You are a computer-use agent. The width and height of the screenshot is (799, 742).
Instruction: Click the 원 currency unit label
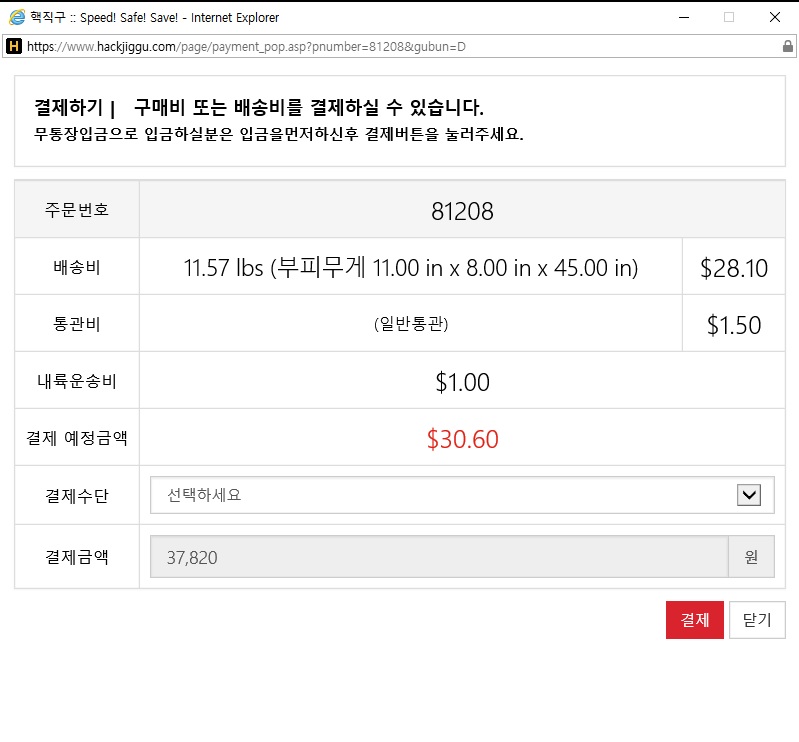[751, 557]
